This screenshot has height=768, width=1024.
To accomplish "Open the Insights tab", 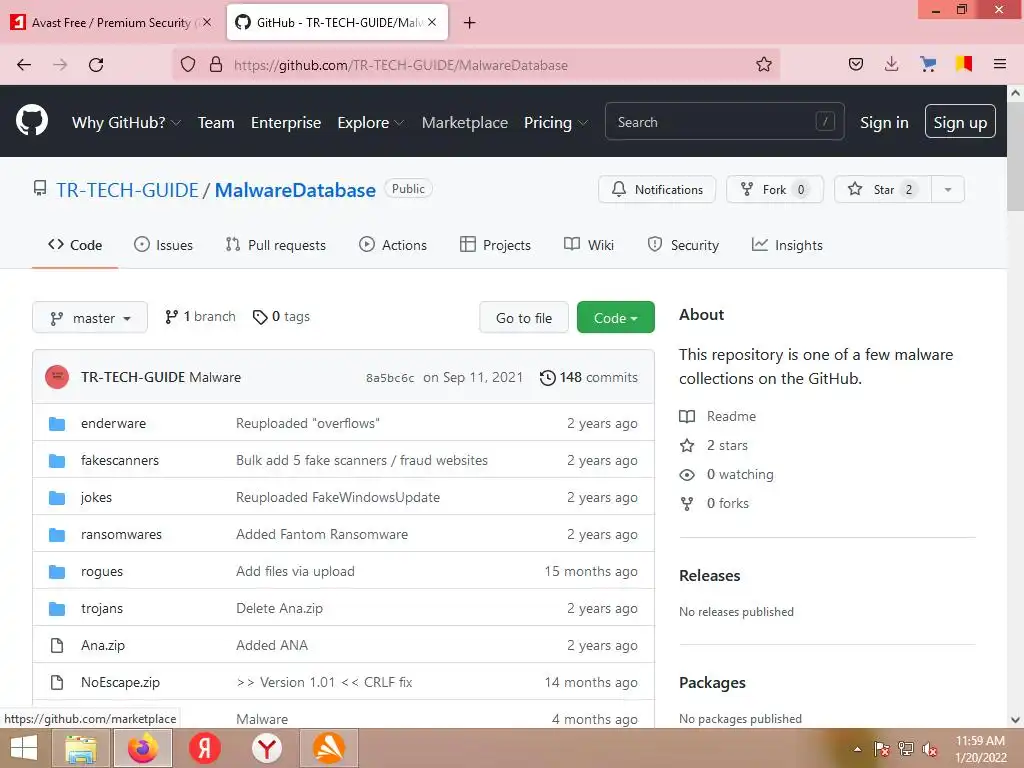I will 787,245.
